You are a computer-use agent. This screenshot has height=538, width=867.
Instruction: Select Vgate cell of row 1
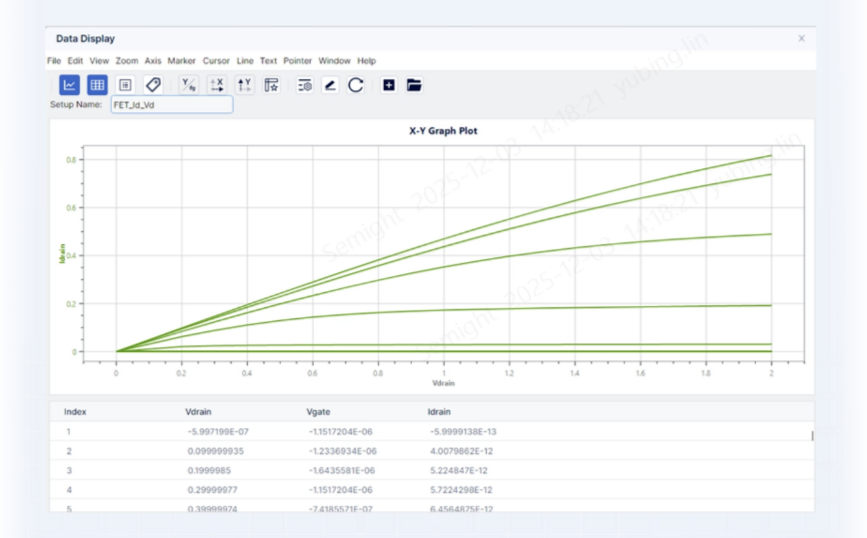tap(340, 432)
